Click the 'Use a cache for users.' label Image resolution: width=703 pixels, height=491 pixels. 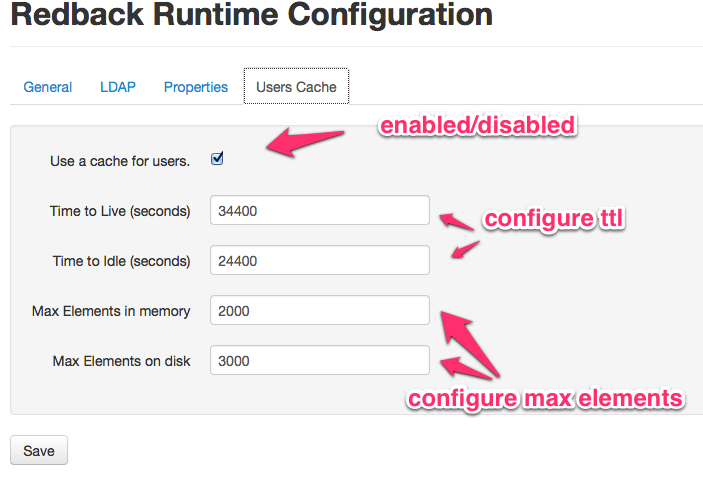(x=120, y=161)
